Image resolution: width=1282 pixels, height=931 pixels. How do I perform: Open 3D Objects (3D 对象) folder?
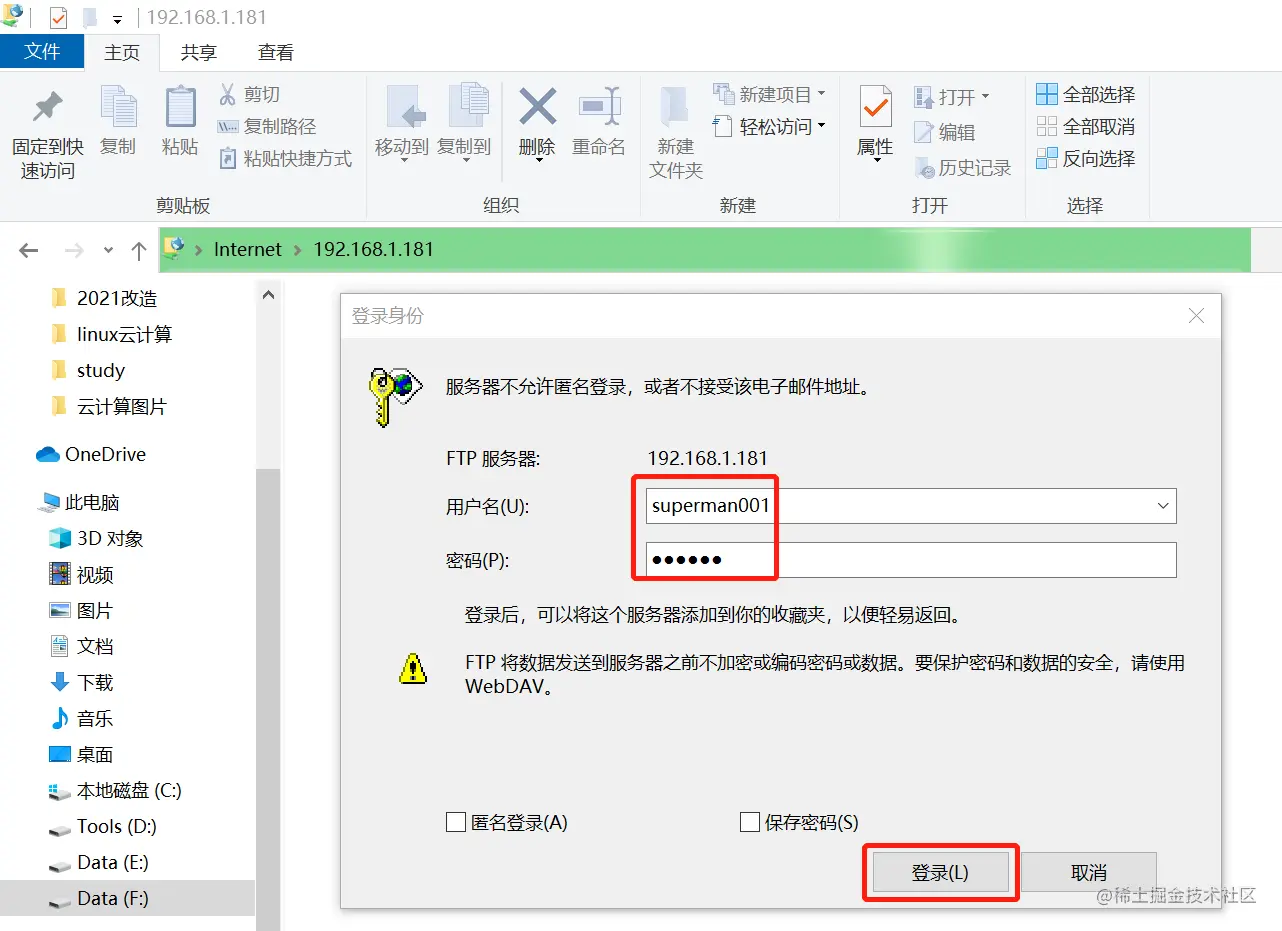96,538
